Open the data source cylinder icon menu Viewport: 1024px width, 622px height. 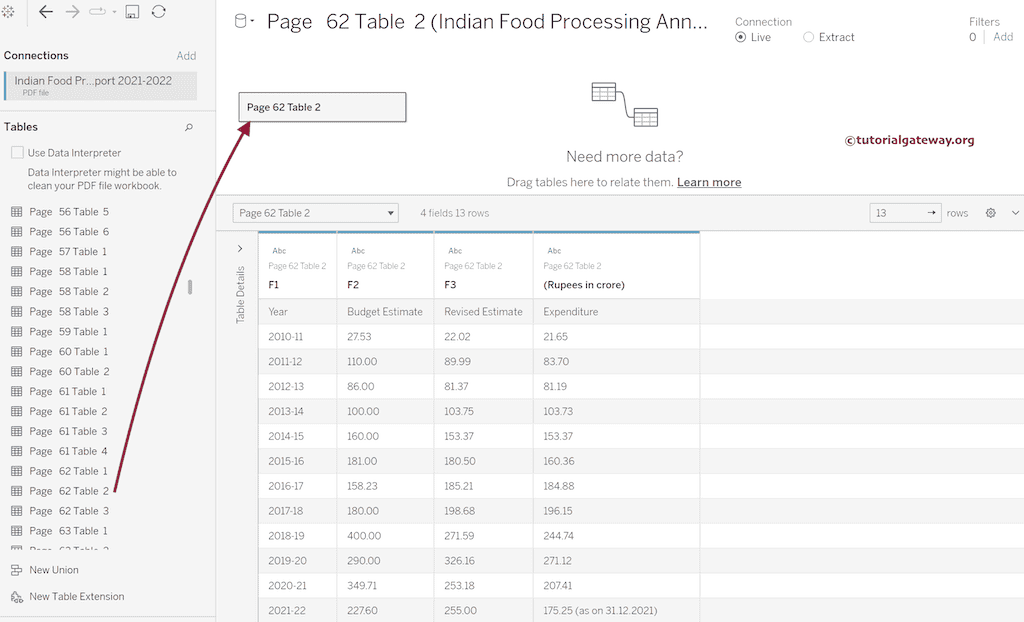click(239, 20)
